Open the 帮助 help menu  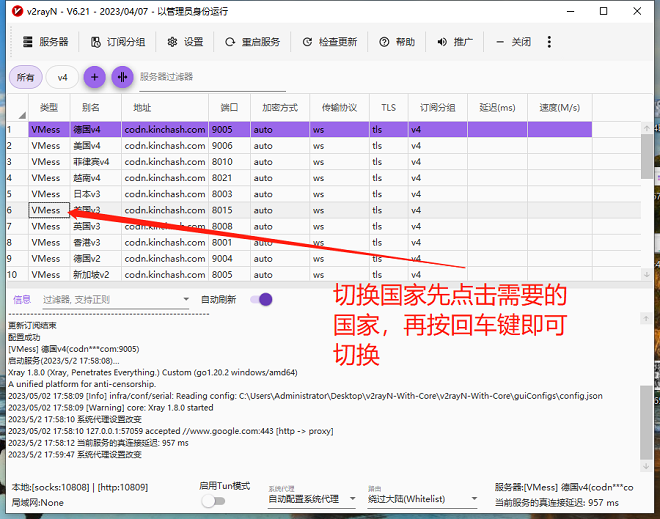[397, 42]
